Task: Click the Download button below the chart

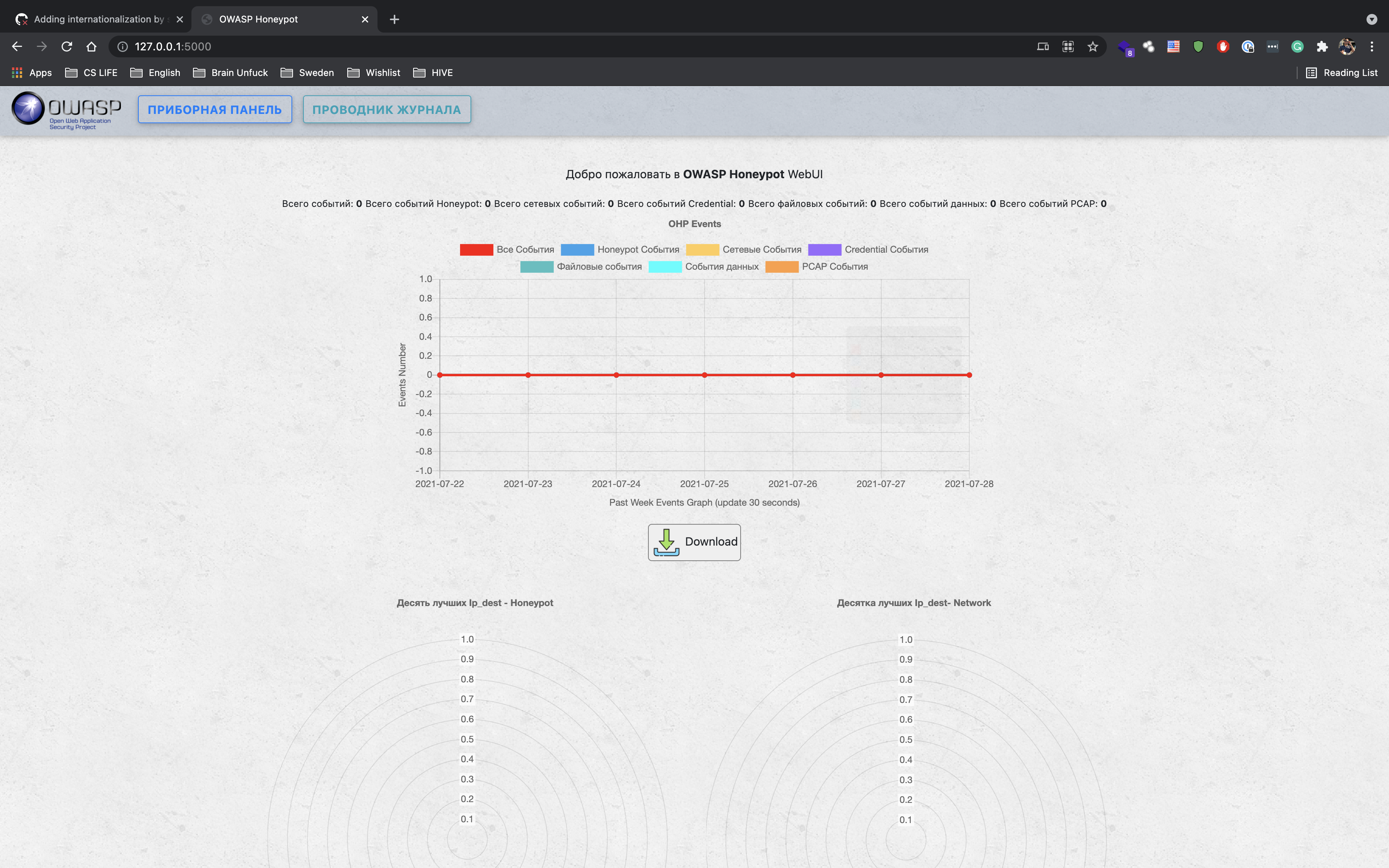Action: [694, 542]
